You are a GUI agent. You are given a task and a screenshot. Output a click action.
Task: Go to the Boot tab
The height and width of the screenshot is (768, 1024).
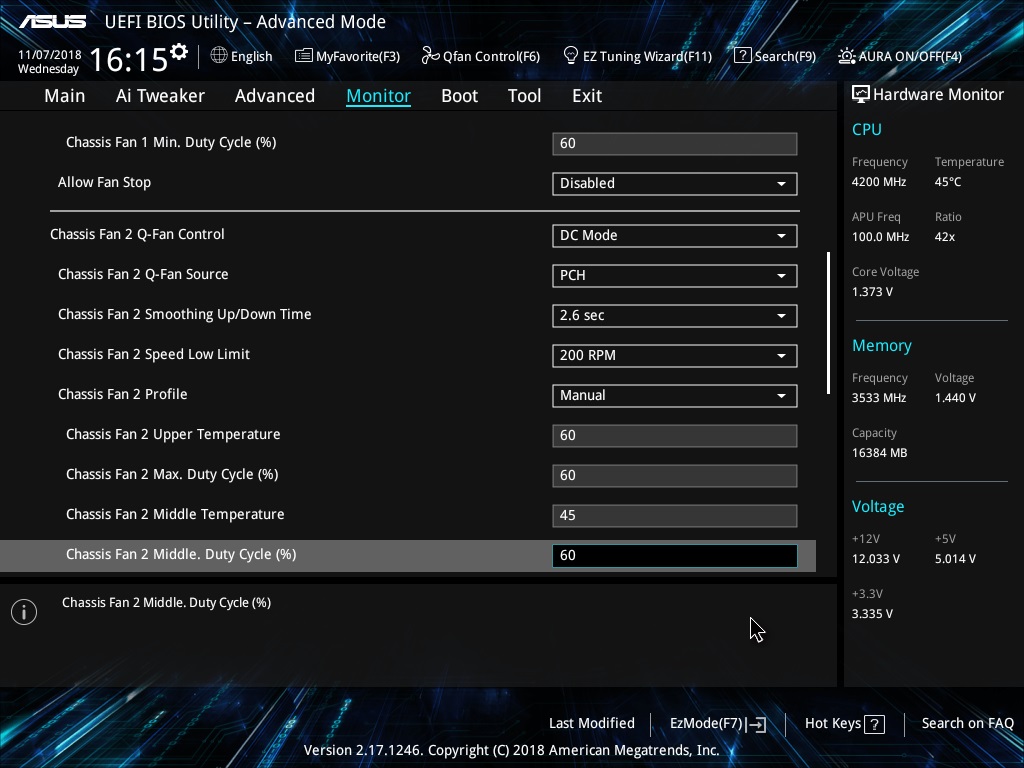460,96
